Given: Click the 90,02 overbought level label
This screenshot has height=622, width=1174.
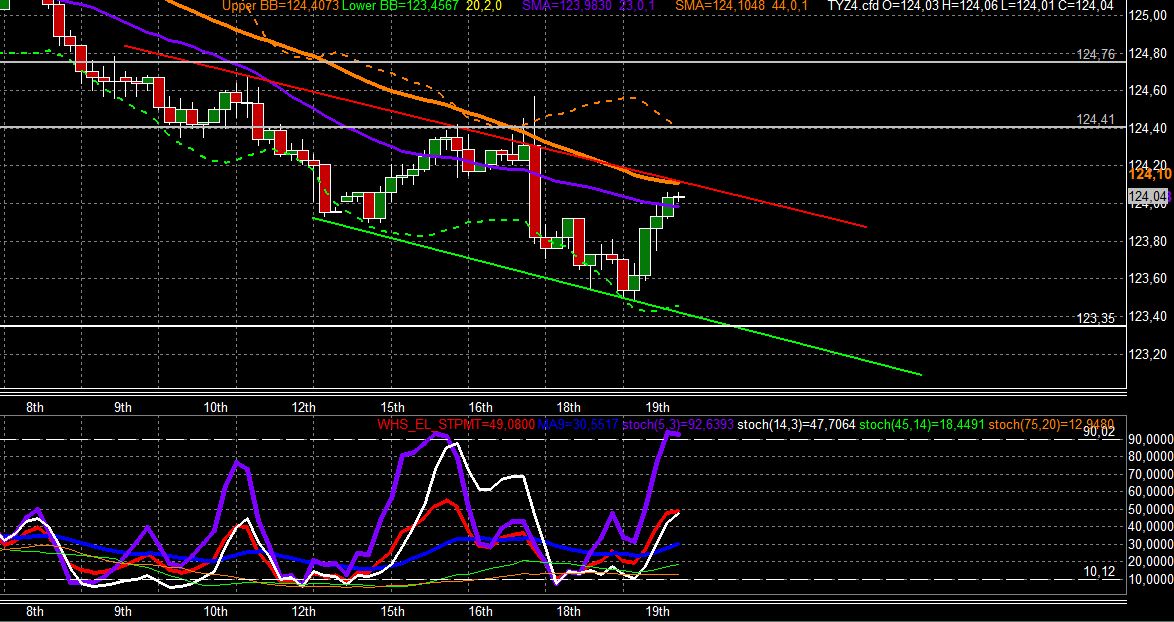Looking at the screenshot, I should [1099, 431].
